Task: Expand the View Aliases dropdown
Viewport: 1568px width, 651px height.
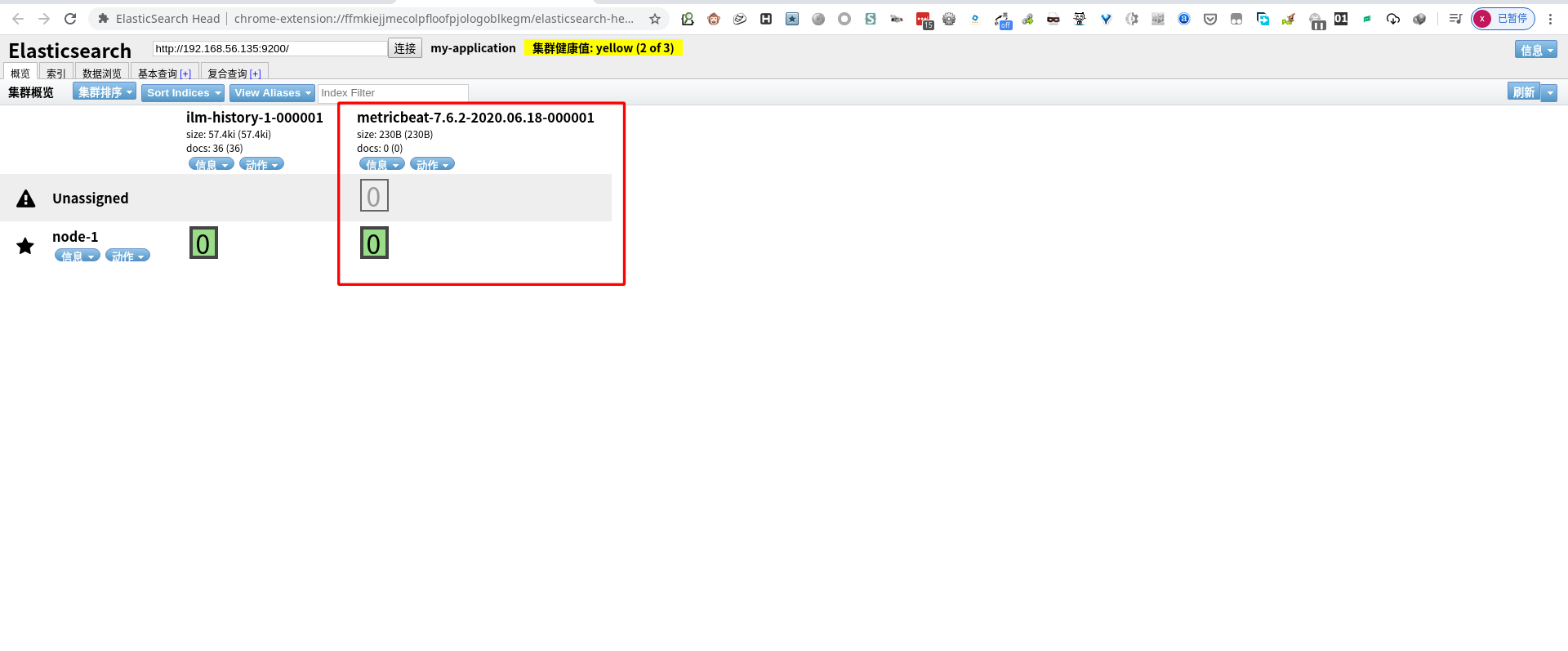Action: [x=272, y=92]
